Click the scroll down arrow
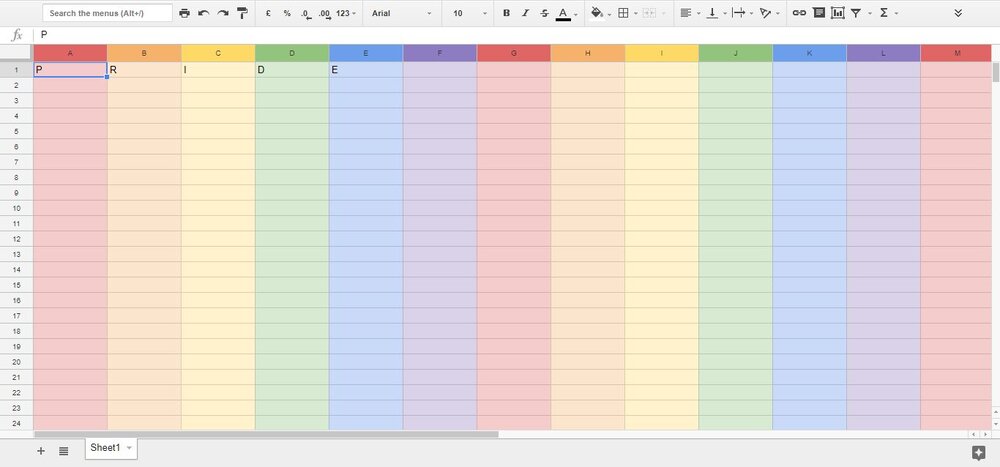1000x467 pixels. (x=996, y=424)
